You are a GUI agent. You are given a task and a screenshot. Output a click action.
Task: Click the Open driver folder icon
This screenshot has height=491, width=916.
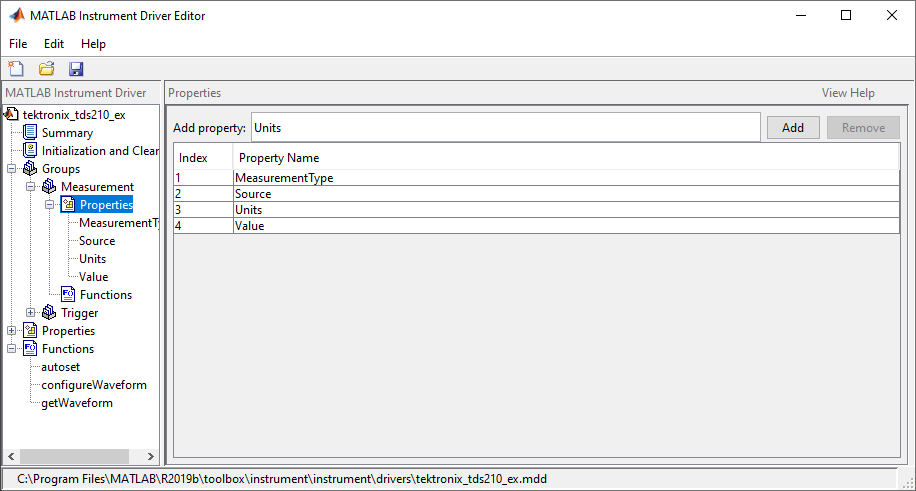pyautogui.click(x=46, y=69)
